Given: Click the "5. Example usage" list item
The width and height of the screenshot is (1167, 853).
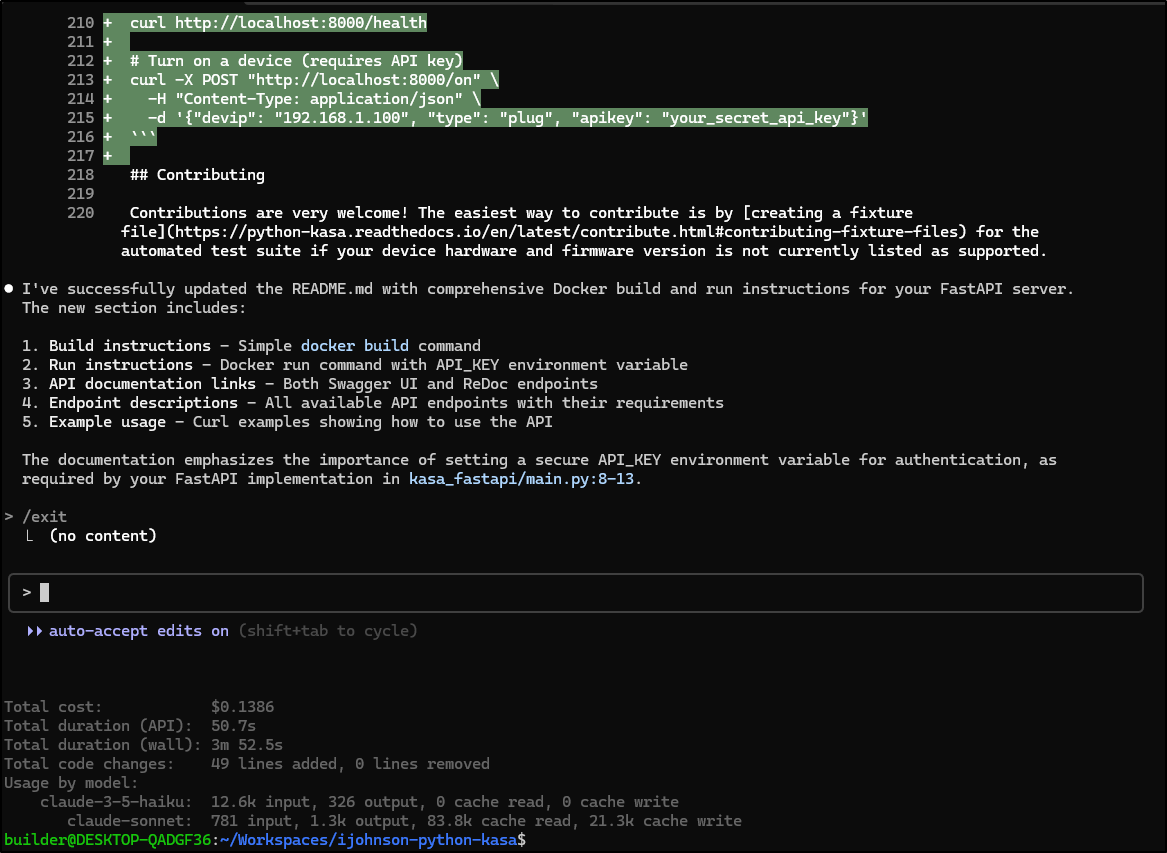Looking at the screenshot, I should [x=287, y=422].
